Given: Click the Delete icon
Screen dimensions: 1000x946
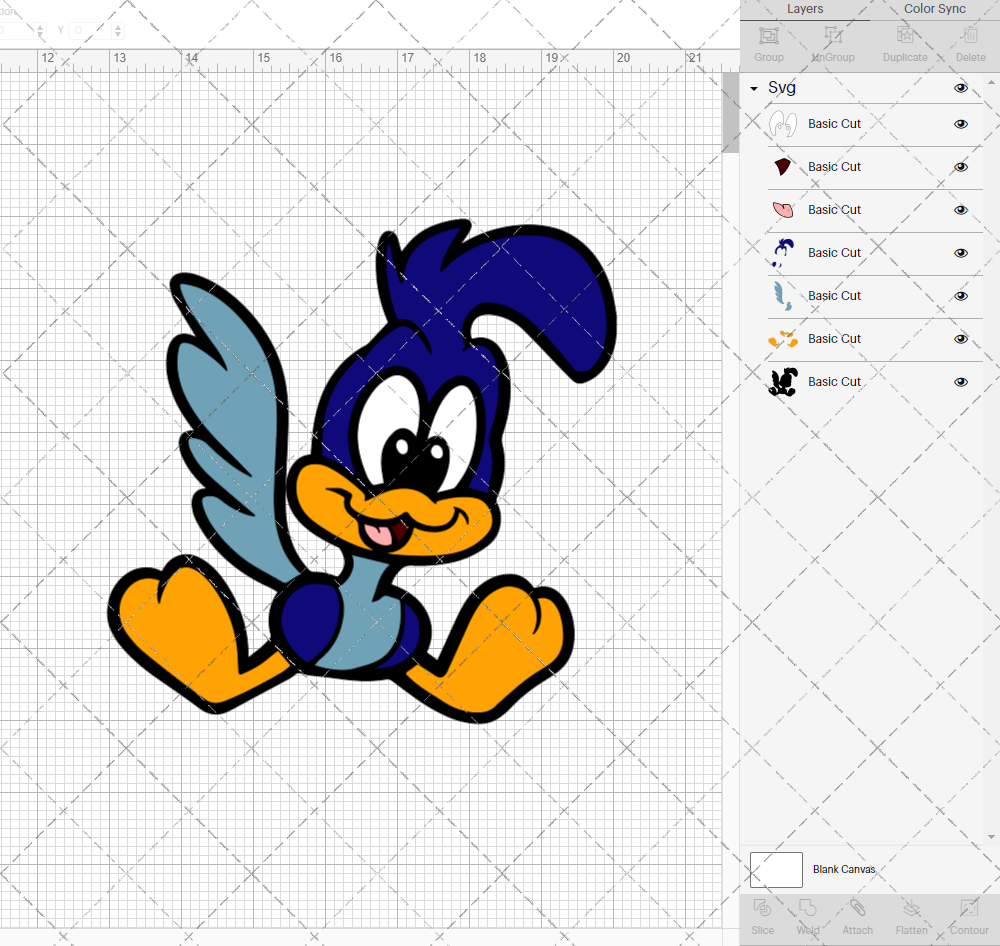Looking at the screenshot, I should click(x=970, y=42).
